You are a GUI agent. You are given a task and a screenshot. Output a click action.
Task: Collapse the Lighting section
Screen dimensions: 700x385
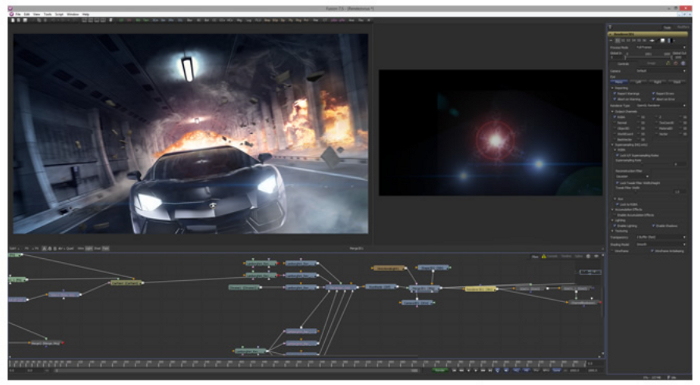612,220
